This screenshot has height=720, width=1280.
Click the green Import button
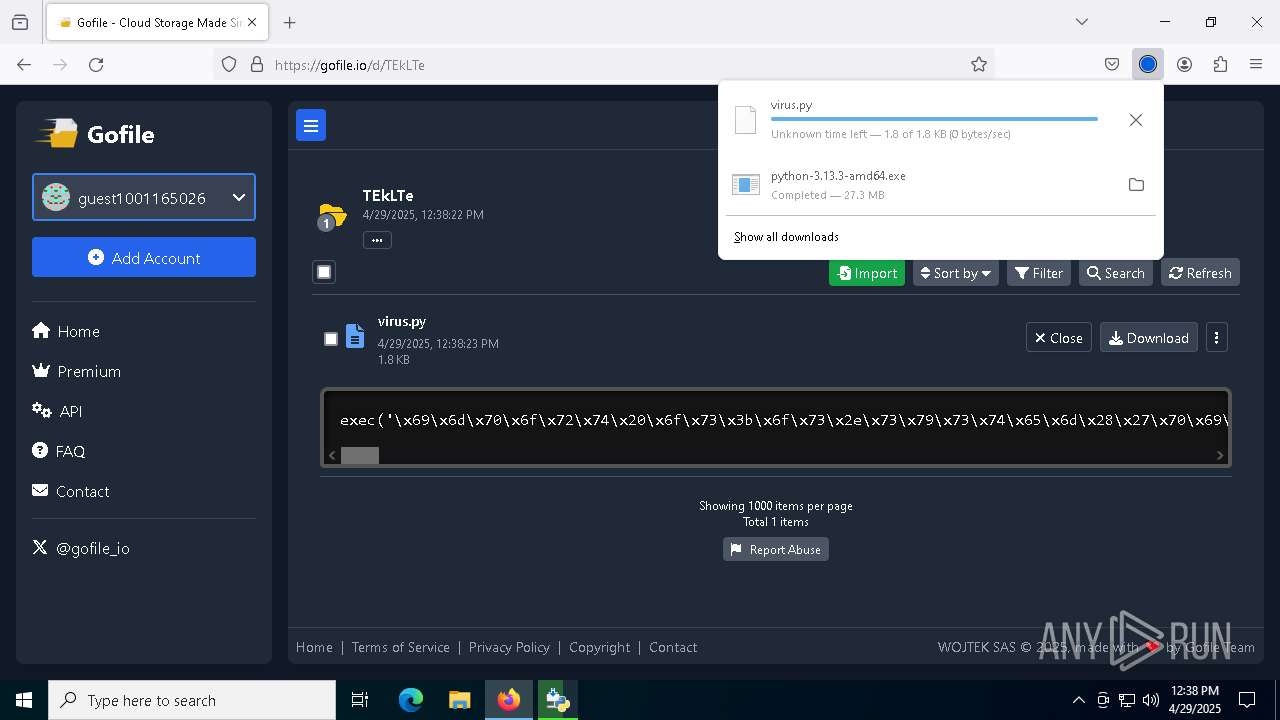[867, 273]
